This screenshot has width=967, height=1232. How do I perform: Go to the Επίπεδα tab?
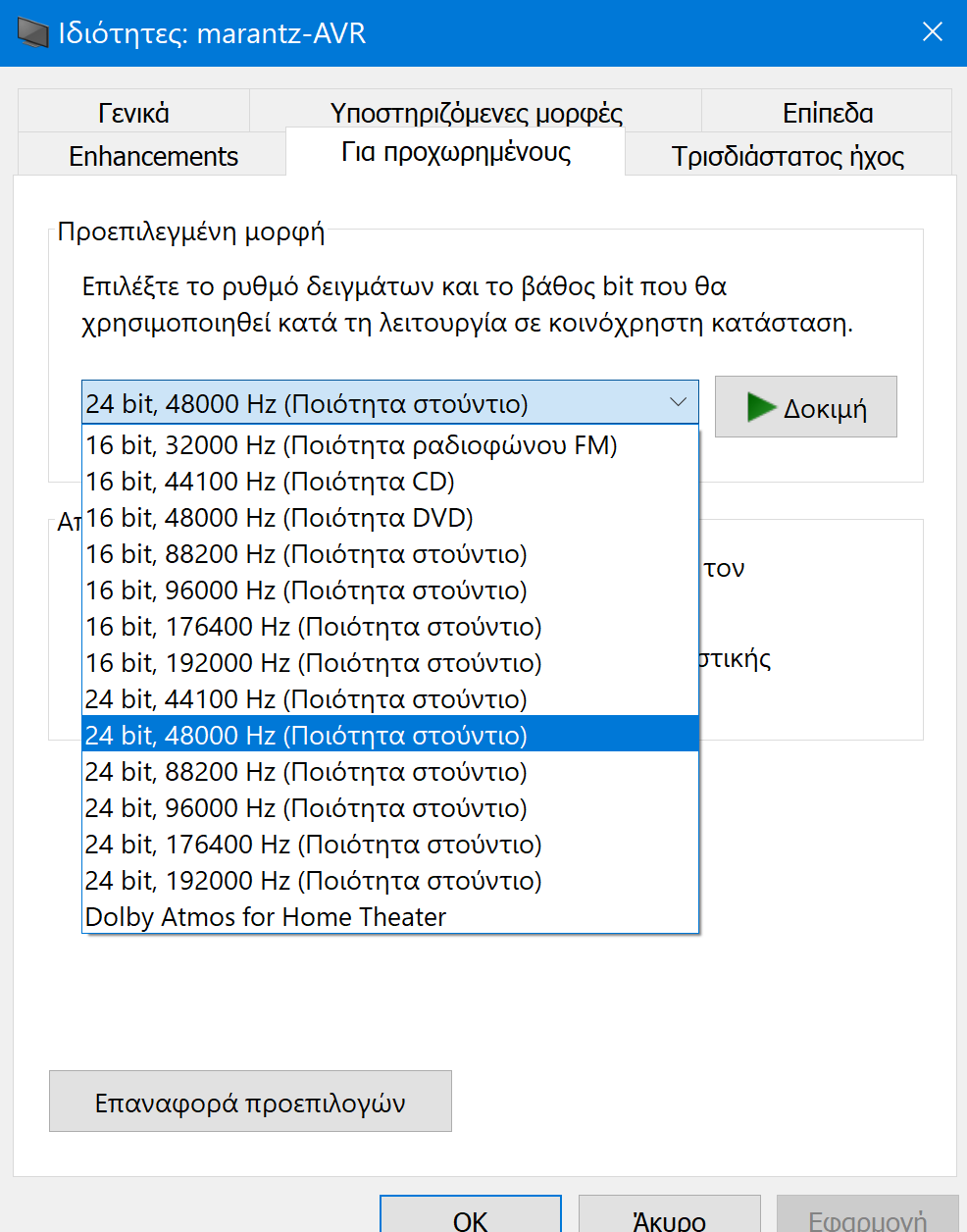(x=829, y=112)
